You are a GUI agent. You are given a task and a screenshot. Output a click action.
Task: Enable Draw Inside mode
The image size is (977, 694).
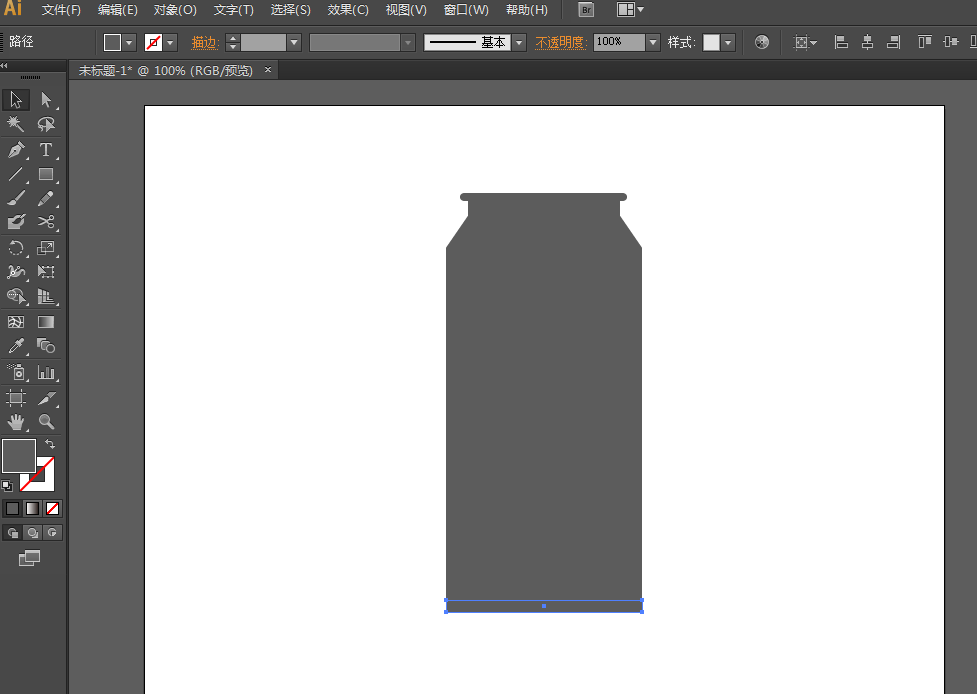(52, 533)
